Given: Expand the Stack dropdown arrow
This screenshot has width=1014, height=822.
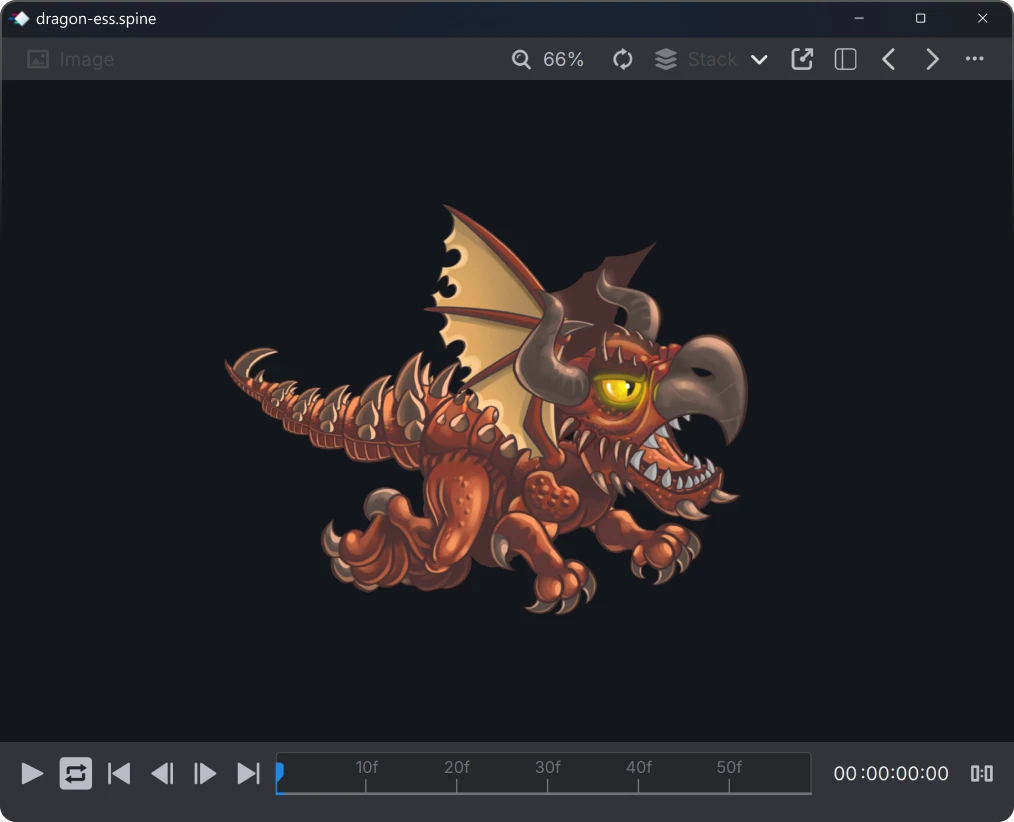Looking at the screenshot, I should tap(759, 60).
